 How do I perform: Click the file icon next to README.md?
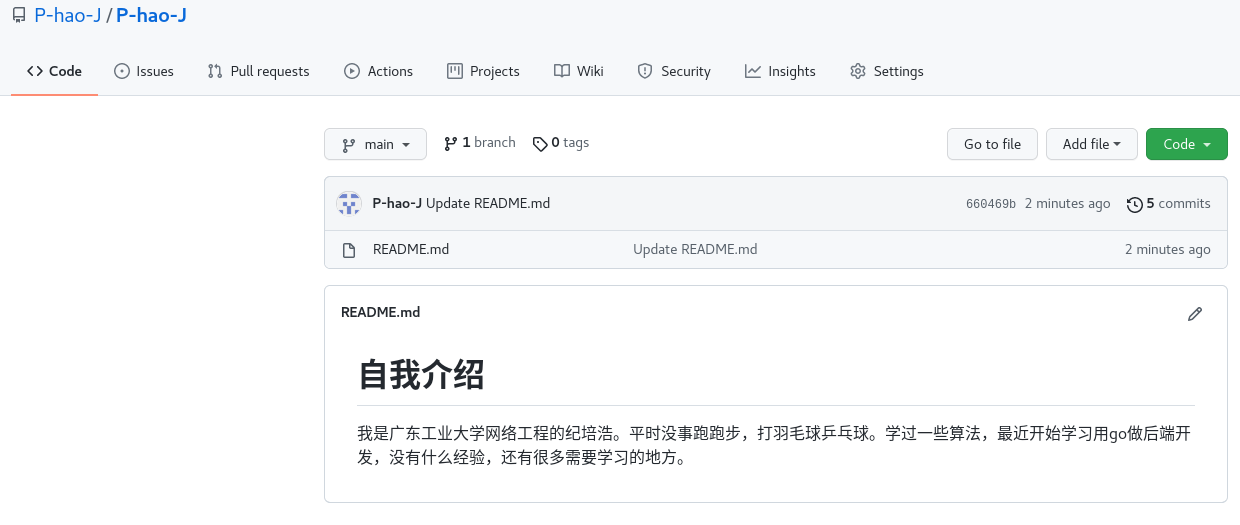coord(349,250)
